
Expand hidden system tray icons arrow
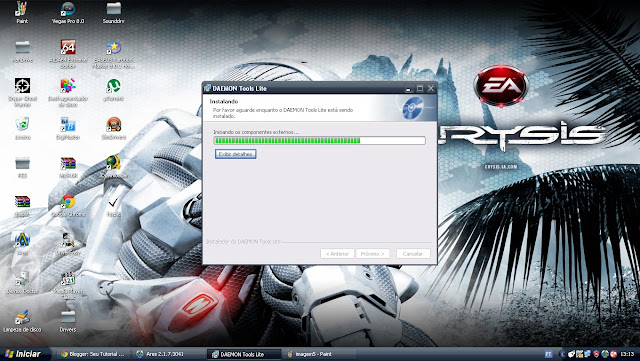(x=562, y=354)
